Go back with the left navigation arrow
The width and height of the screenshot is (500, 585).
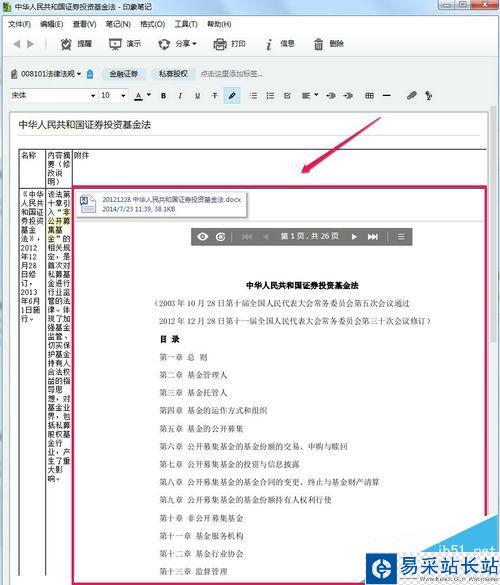pos(17,44)
